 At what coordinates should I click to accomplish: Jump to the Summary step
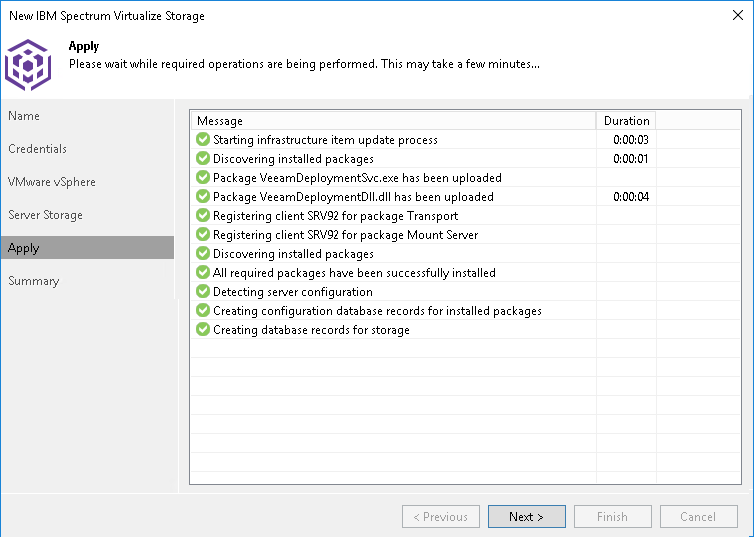click(34, 281)
